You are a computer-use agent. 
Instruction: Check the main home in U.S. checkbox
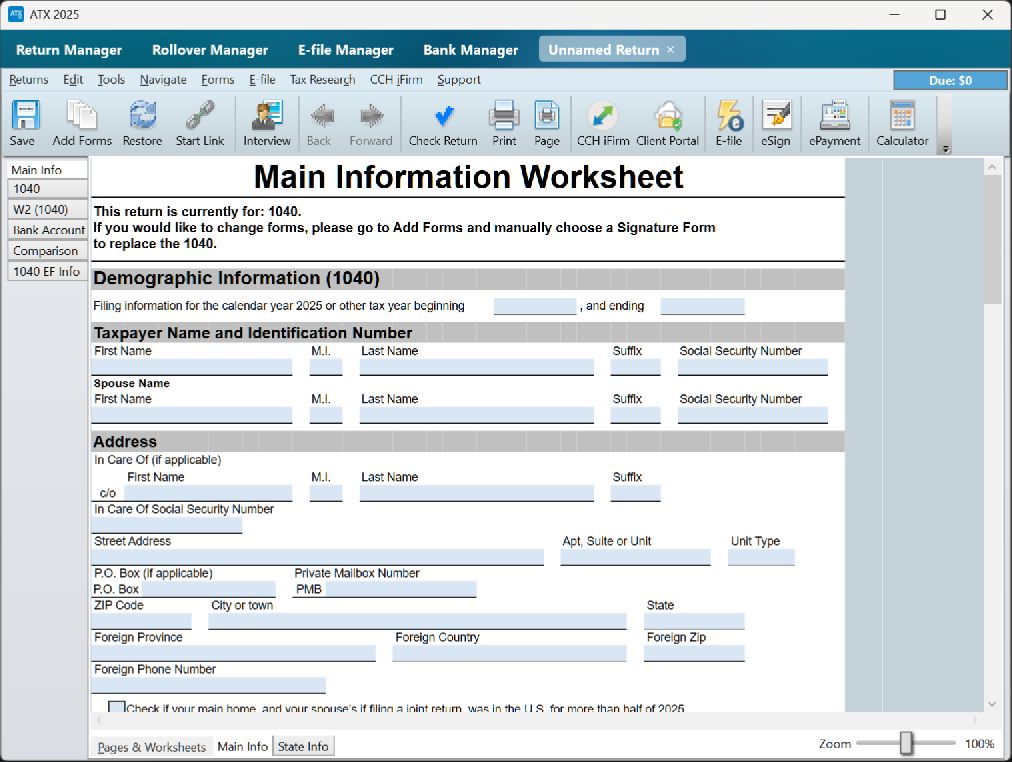coord(117,707)
